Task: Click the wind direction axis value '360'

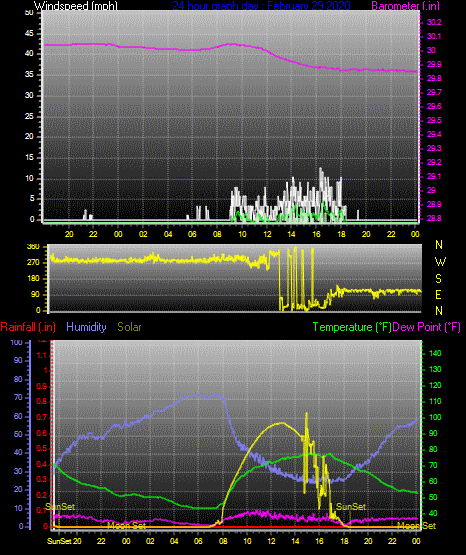Action: [x=33, y=247]
